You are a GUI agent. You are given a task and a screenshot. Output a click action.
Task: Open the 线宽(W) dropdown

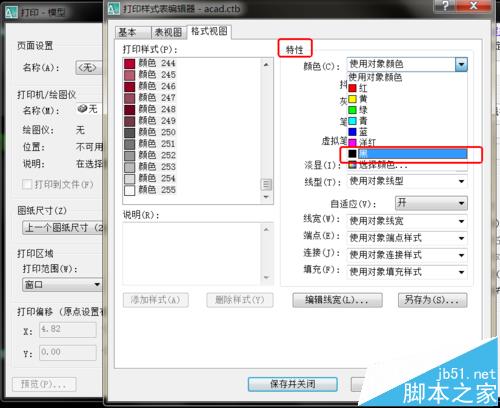coord(407,221)
